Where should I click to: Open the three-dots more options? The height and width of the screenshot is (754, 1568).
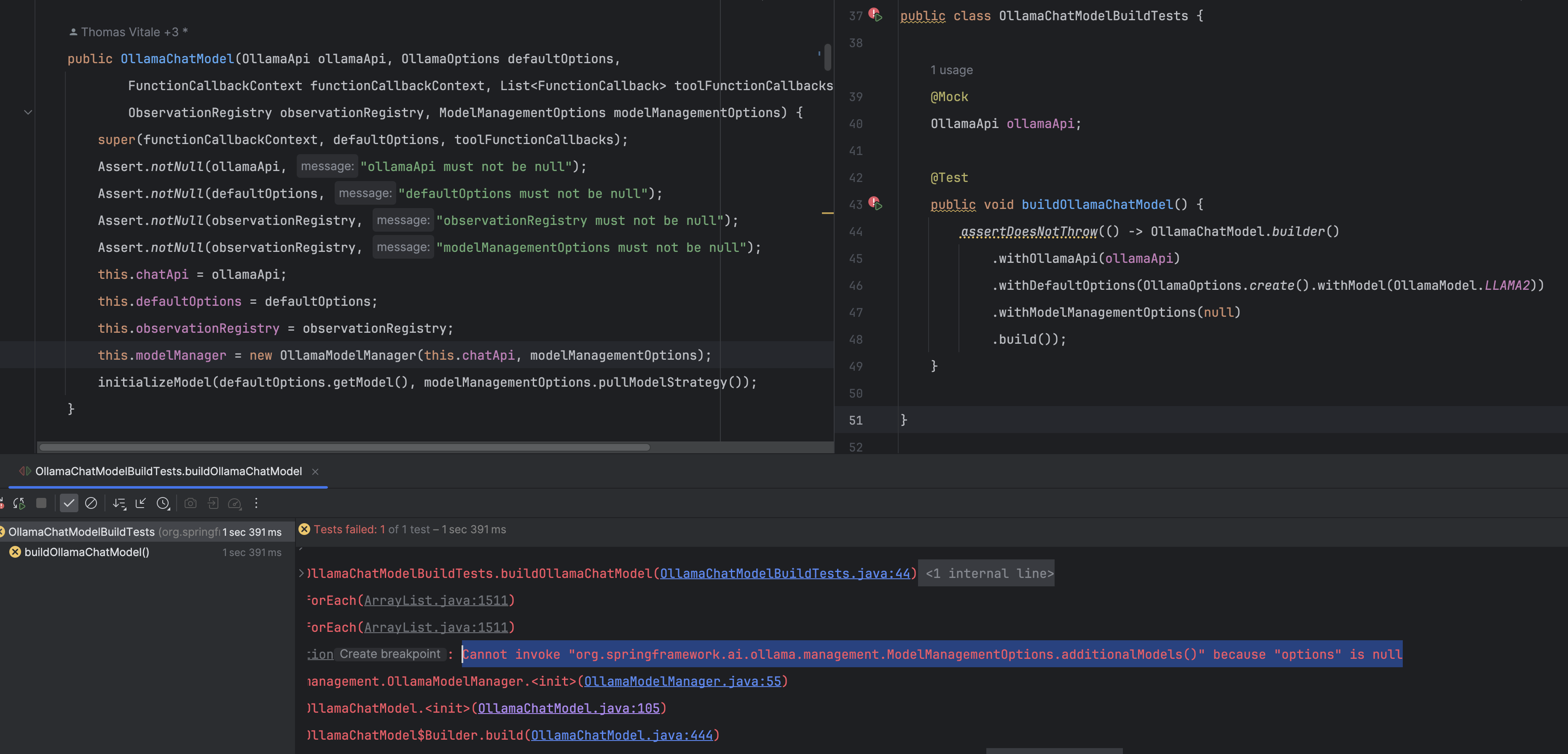tap(256, 503)
